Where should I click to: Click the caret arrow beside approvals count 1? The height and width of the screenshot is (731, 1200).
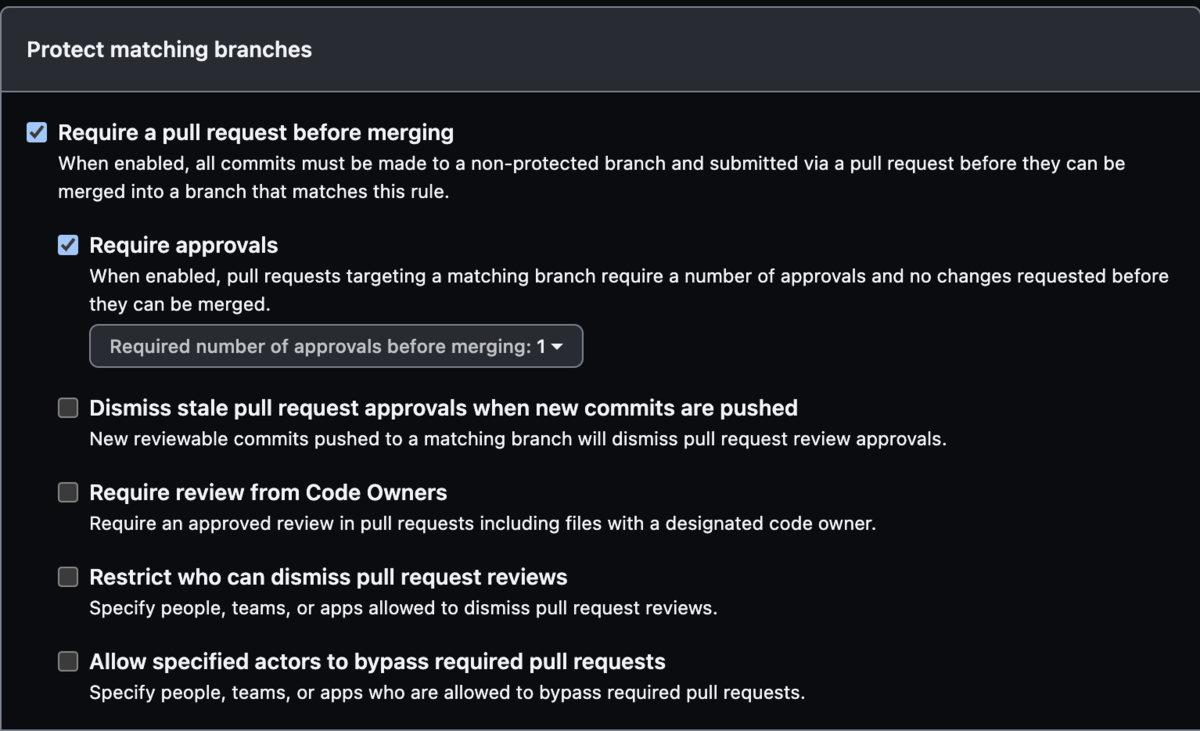(x=557, y=347)
